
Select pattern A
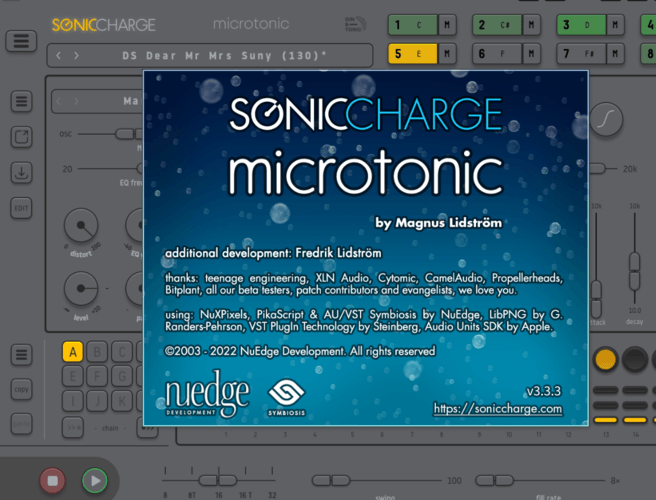click(x=73, y=352)
